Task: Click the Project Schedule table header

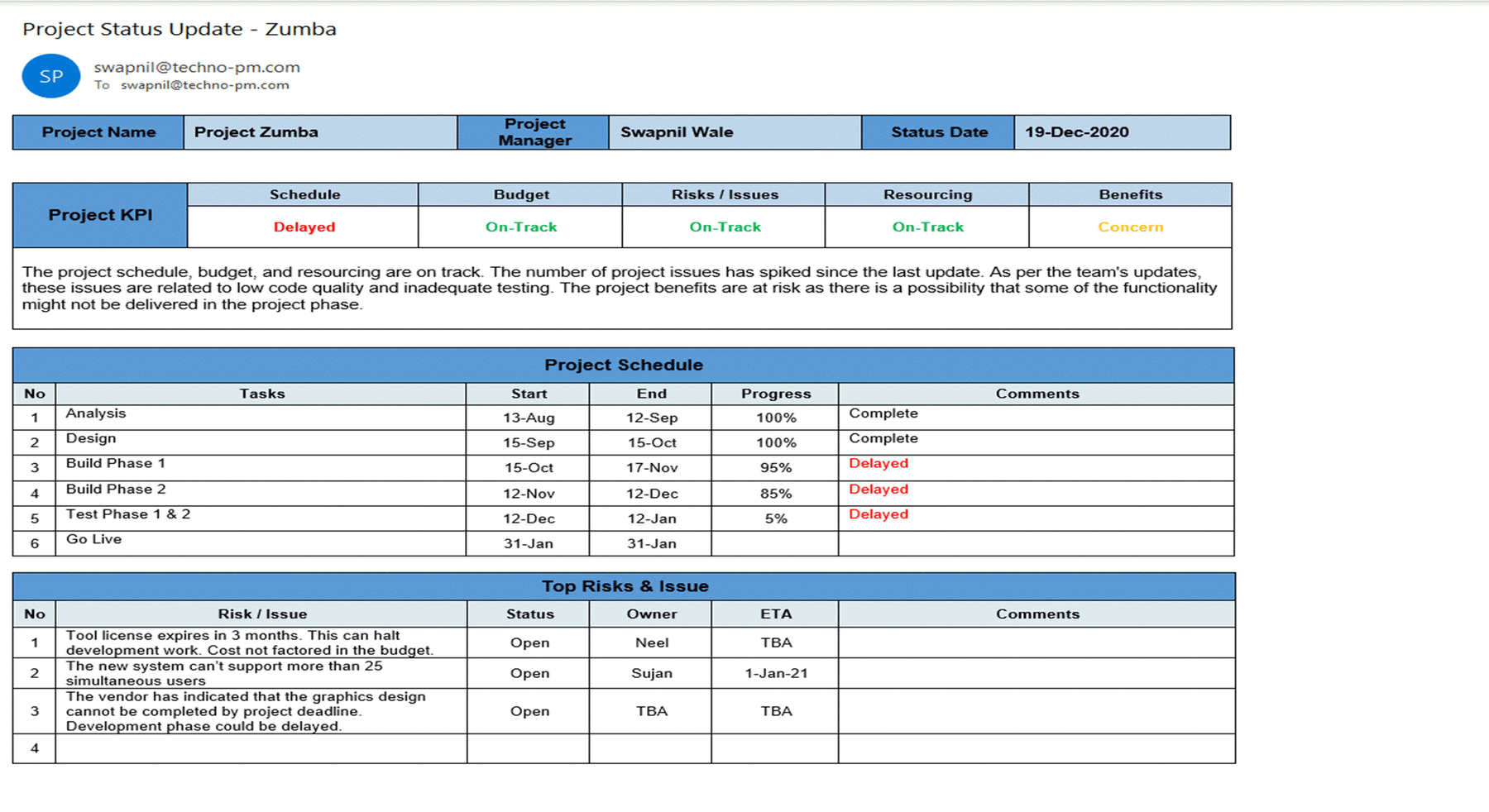Action: pos(623,365)
